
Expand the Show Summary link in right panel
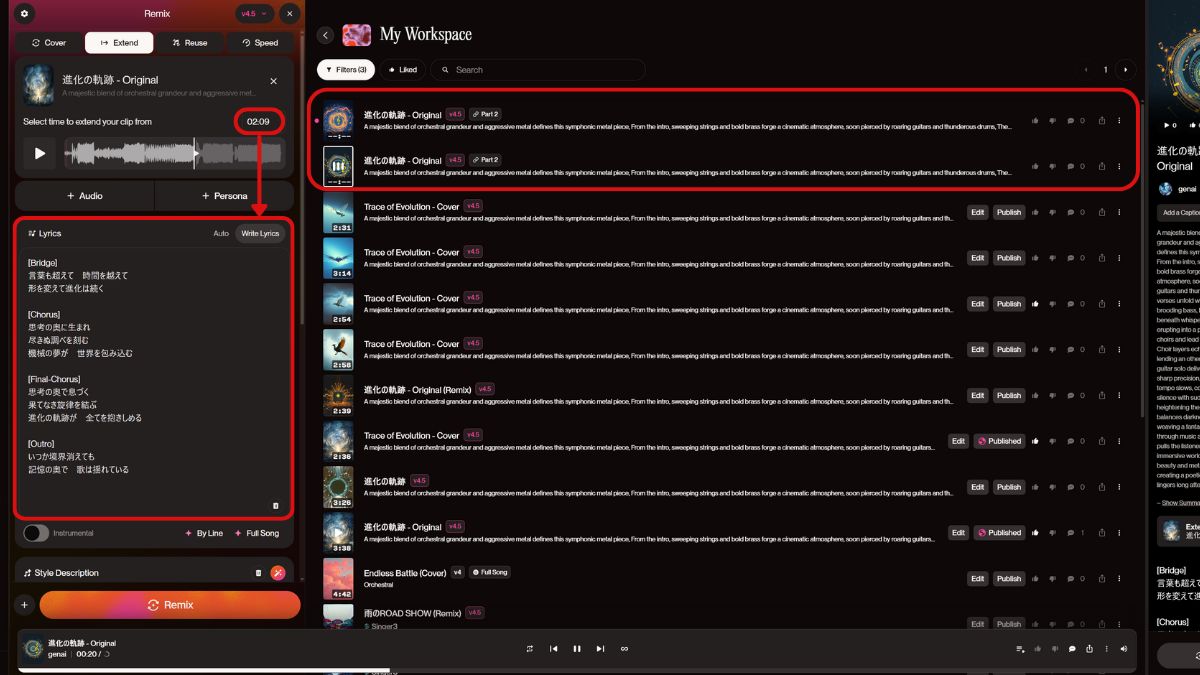point(1180,502)
